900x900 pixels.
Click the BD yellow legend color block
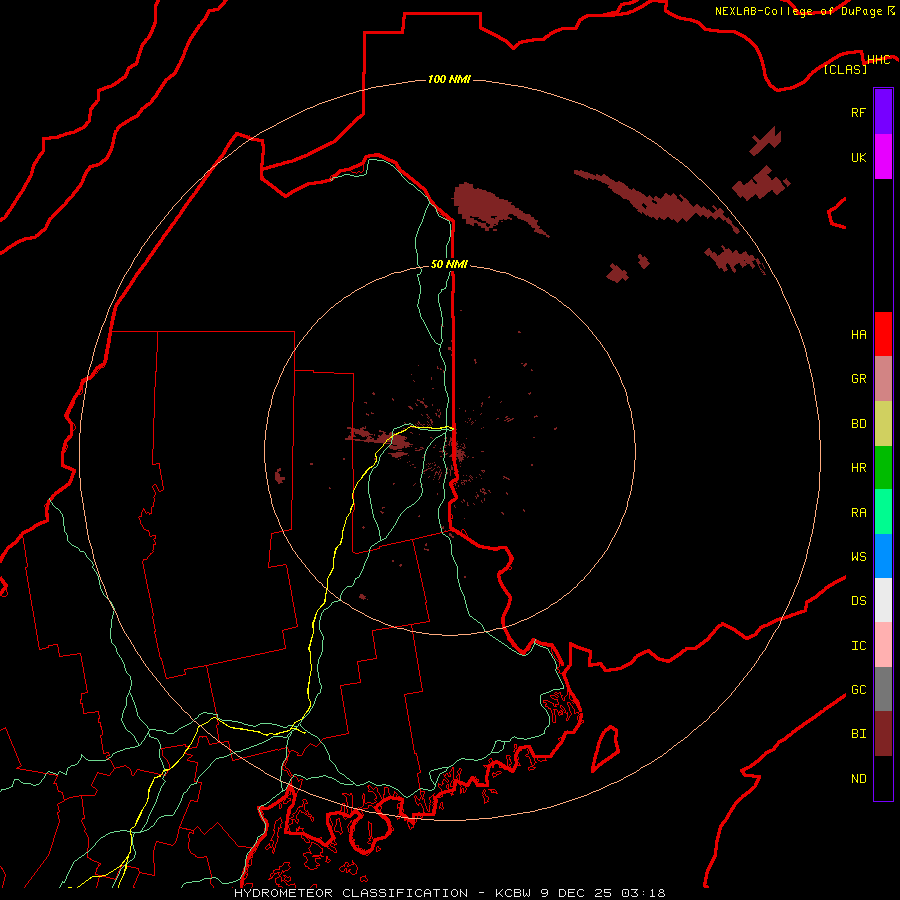tap(883, 423)
